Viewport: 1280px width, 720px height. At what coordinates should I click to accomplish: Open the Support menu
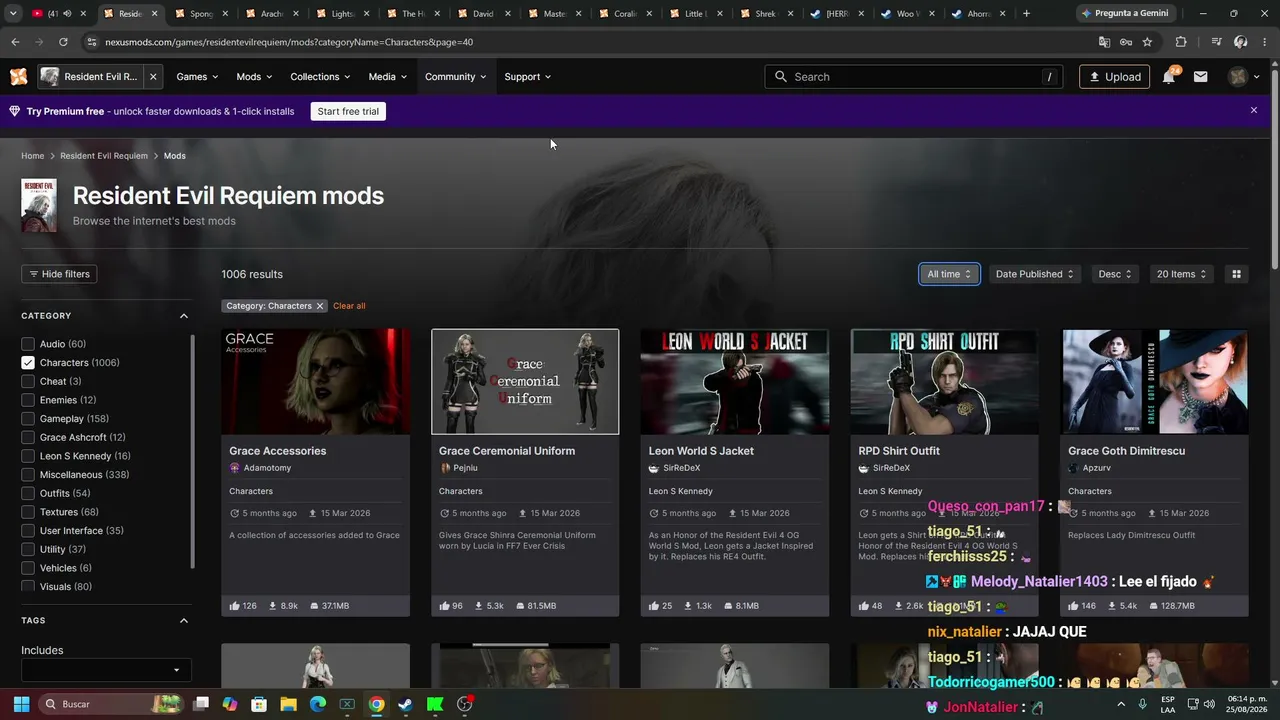[527, 77]
